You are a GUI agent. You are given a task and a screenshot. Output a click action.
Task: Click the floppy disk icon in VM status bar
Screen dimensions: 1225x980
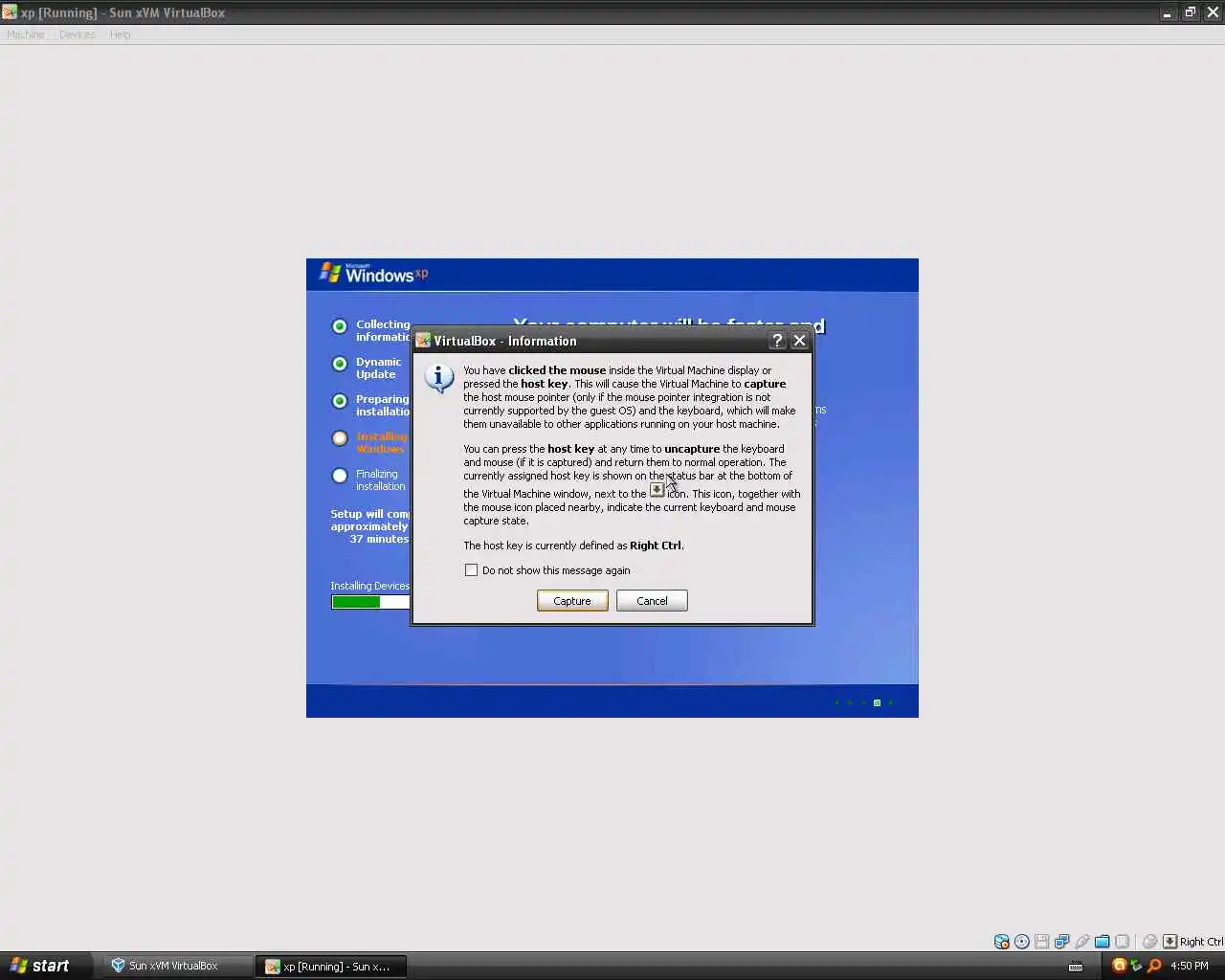(x=1042, y=942)
